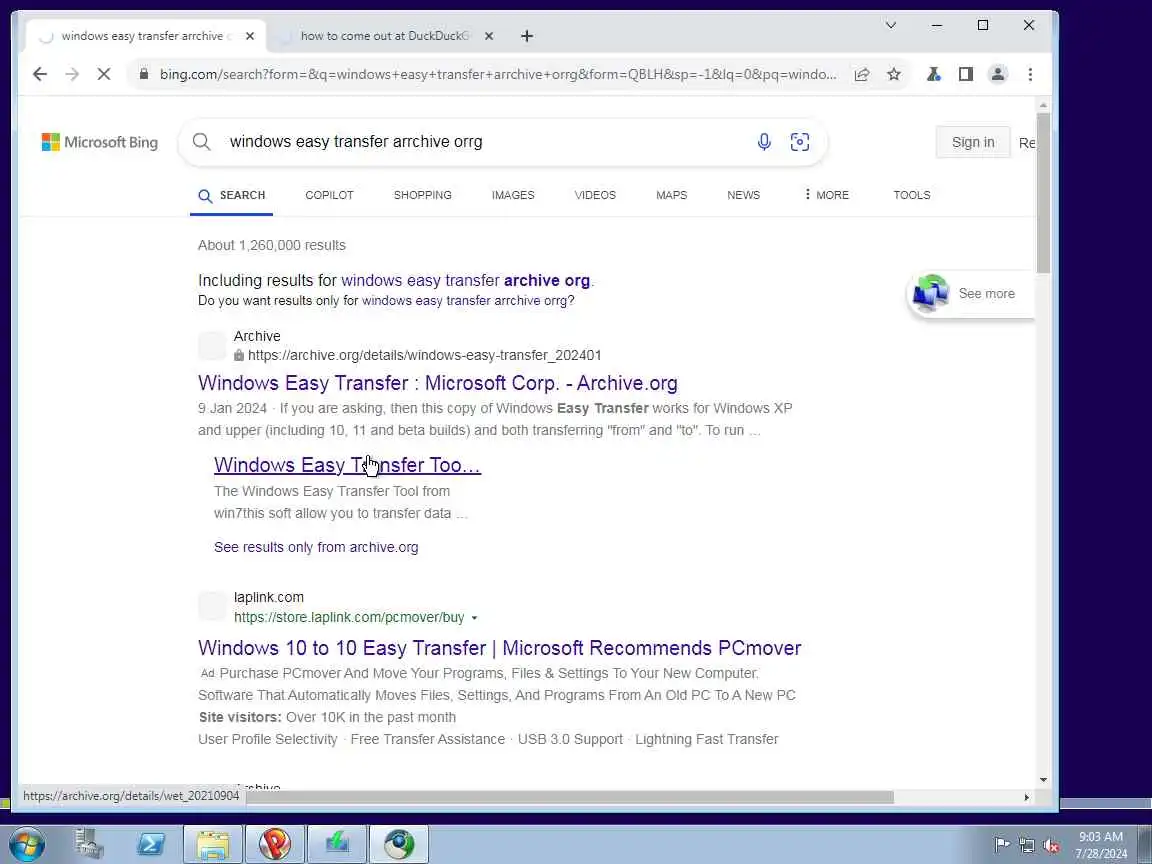Open 'Windows 10 to 10 Easy Transfer' PCmover ad
Screen dimensions: 1152x864
point(500,648)
